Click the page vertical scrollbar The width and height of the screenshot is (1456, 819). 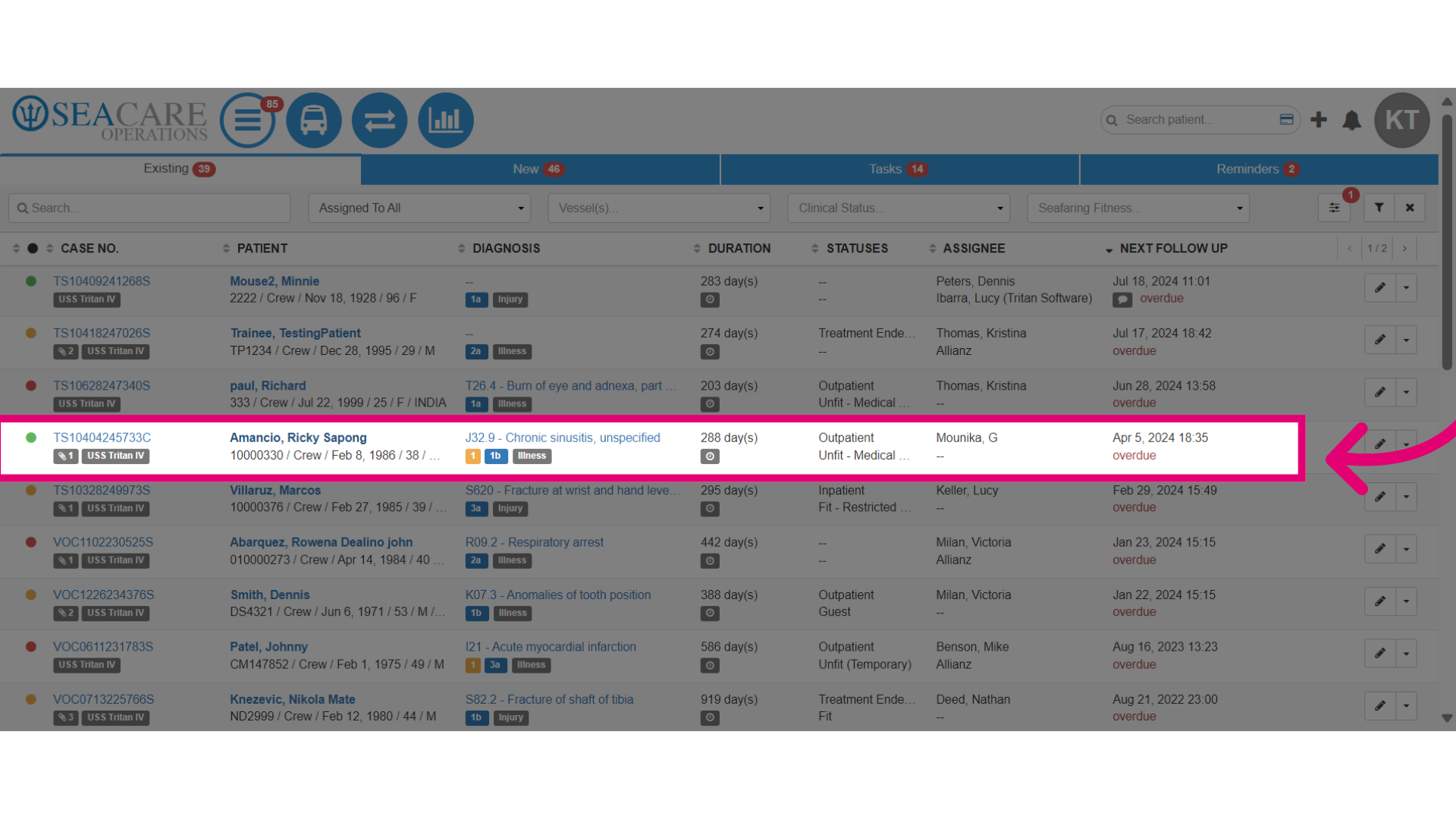pyautogui.click(x=1447, y=243)
